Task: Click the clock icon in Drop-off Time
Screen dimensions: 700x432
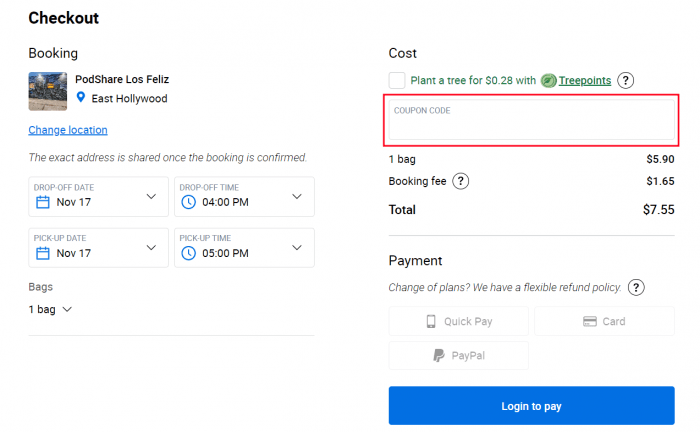Action: click(188, 202)
